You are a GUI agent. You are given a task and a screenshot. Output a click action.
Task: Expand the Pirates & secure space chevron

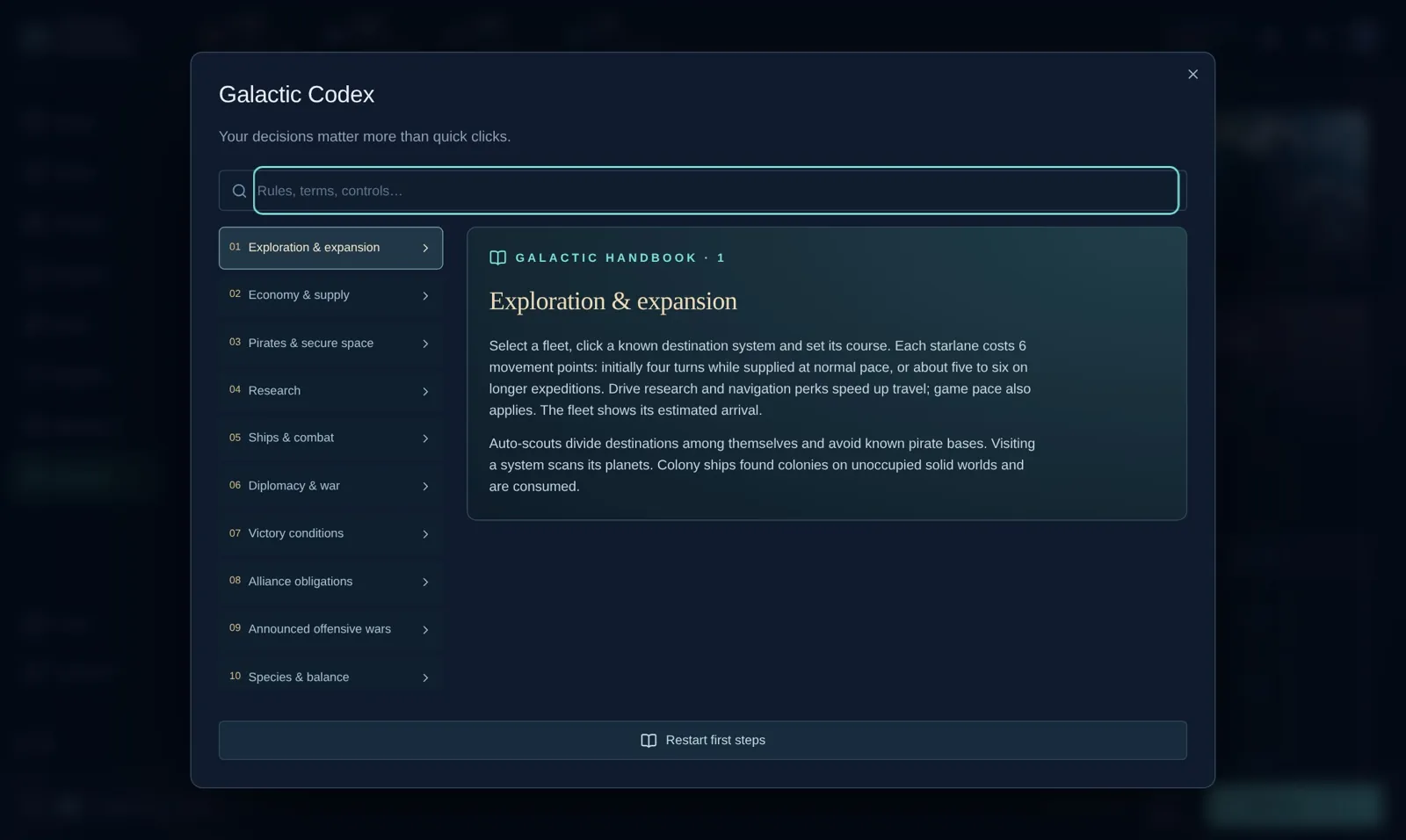(425, 344)
